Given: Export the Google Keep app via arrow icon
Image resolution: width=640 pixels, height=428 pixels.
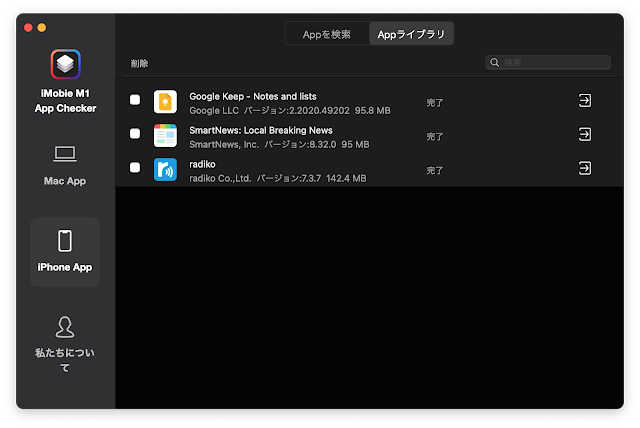Looking at the screenshot, I should (585, 100).
